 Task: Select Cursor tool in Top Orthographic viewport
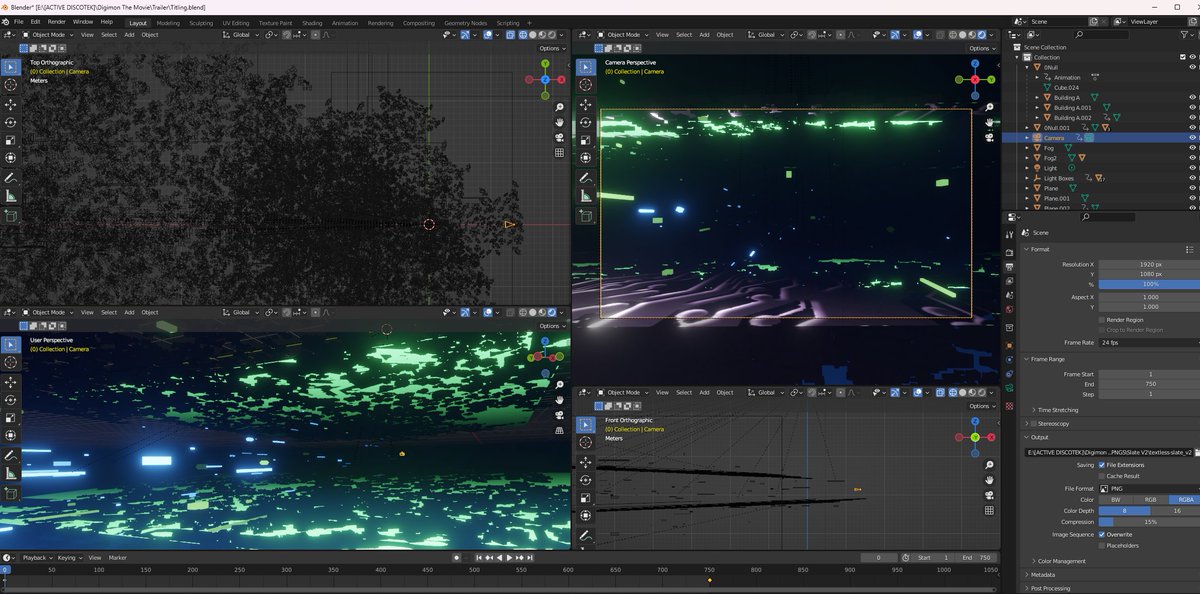pyautogui.click(x=11, y=86)
